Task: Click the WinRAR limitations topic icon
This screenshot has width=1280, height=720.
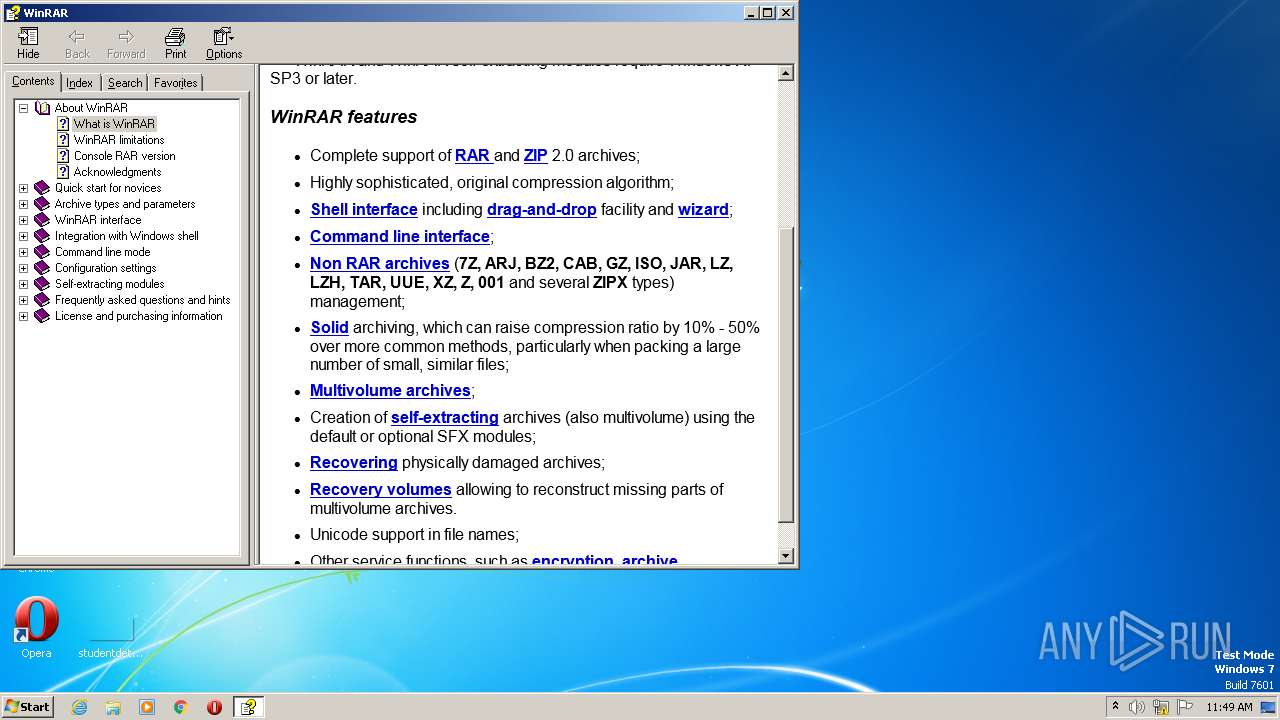Action: (x=63, y=140)
